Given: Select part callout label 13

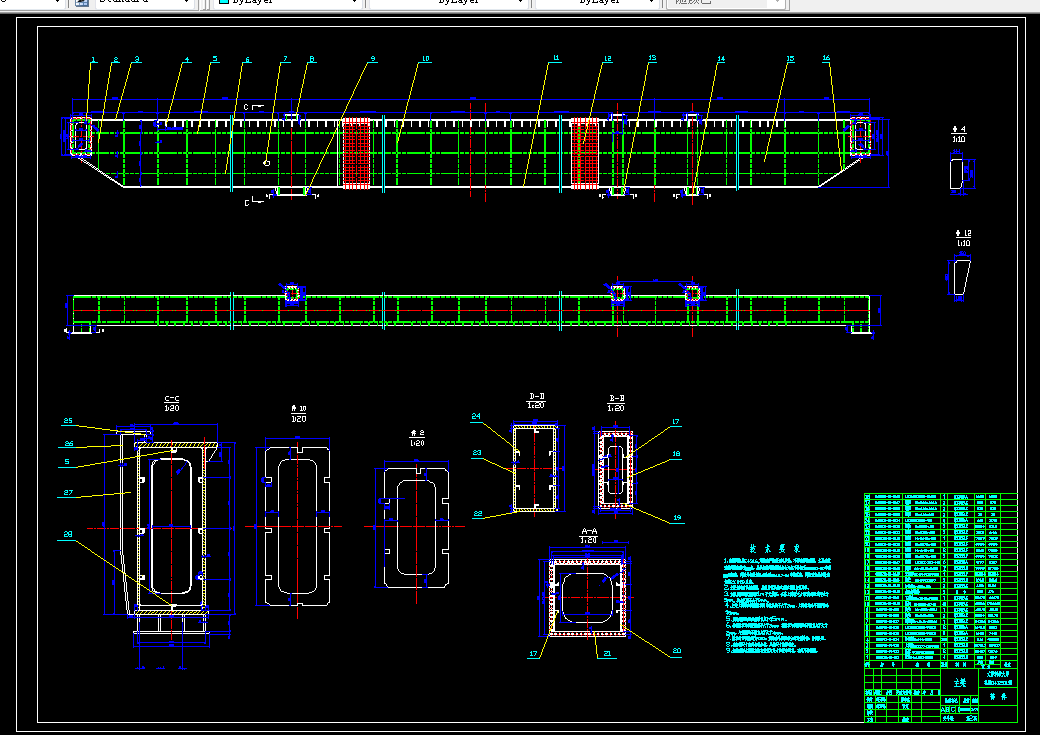Looking at the screenshot, I should tap(652, 58).
